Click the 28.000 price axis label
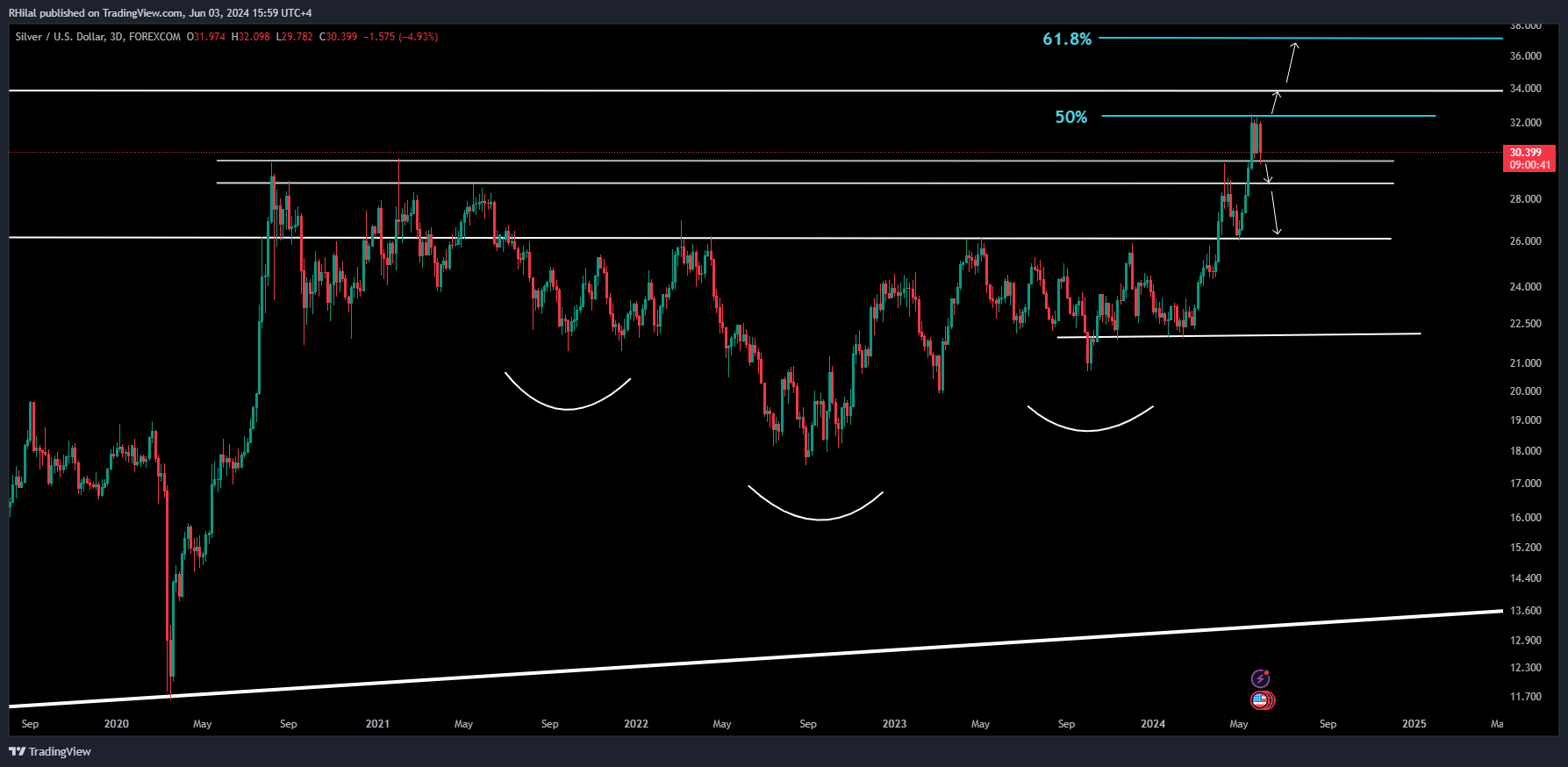The height and width of the screenshot is (767, 1568). click(1526, 199)
